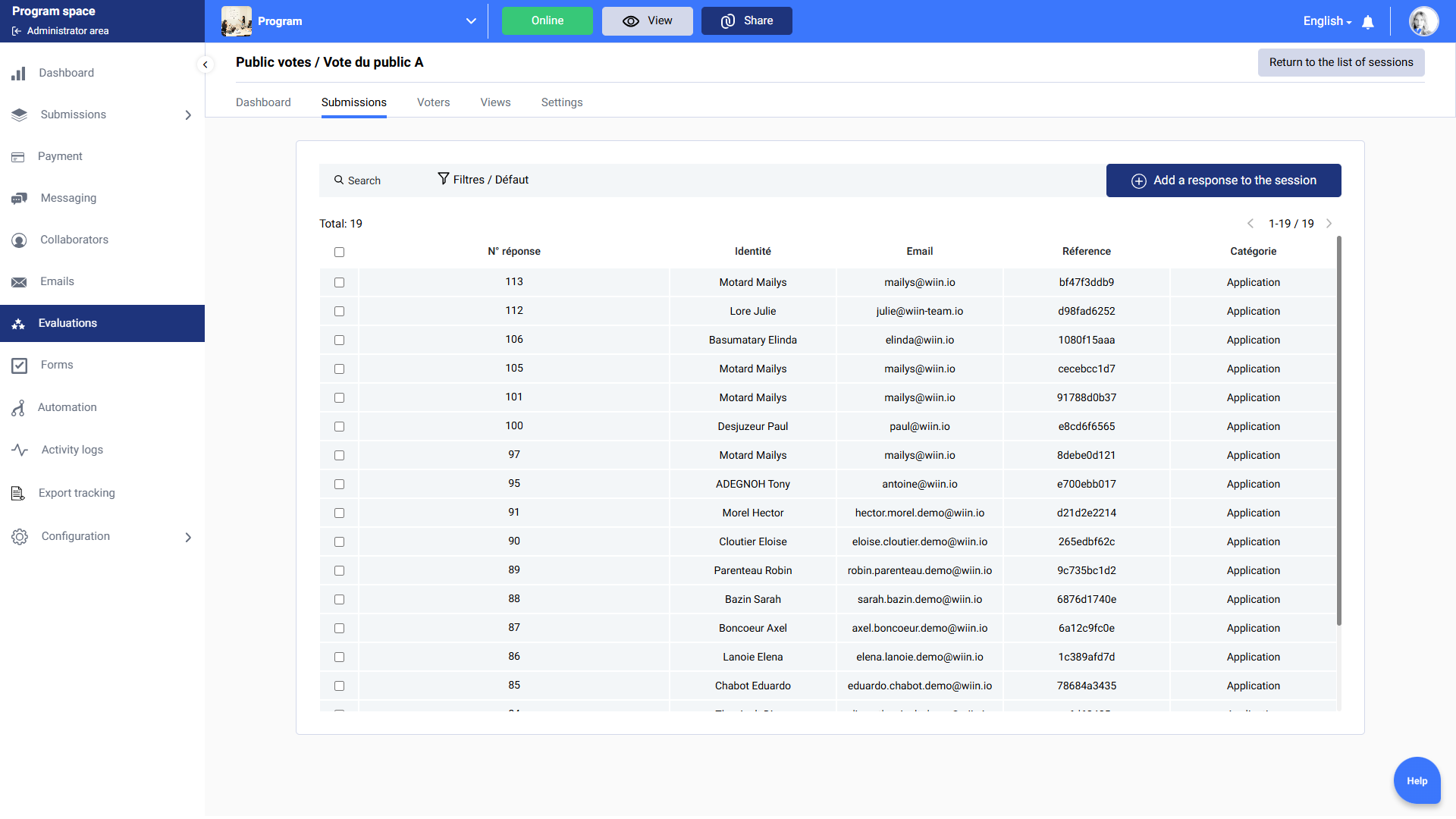Expand the Program selector dropdown
Screen dimensions: 1456x819
(471, 21)
